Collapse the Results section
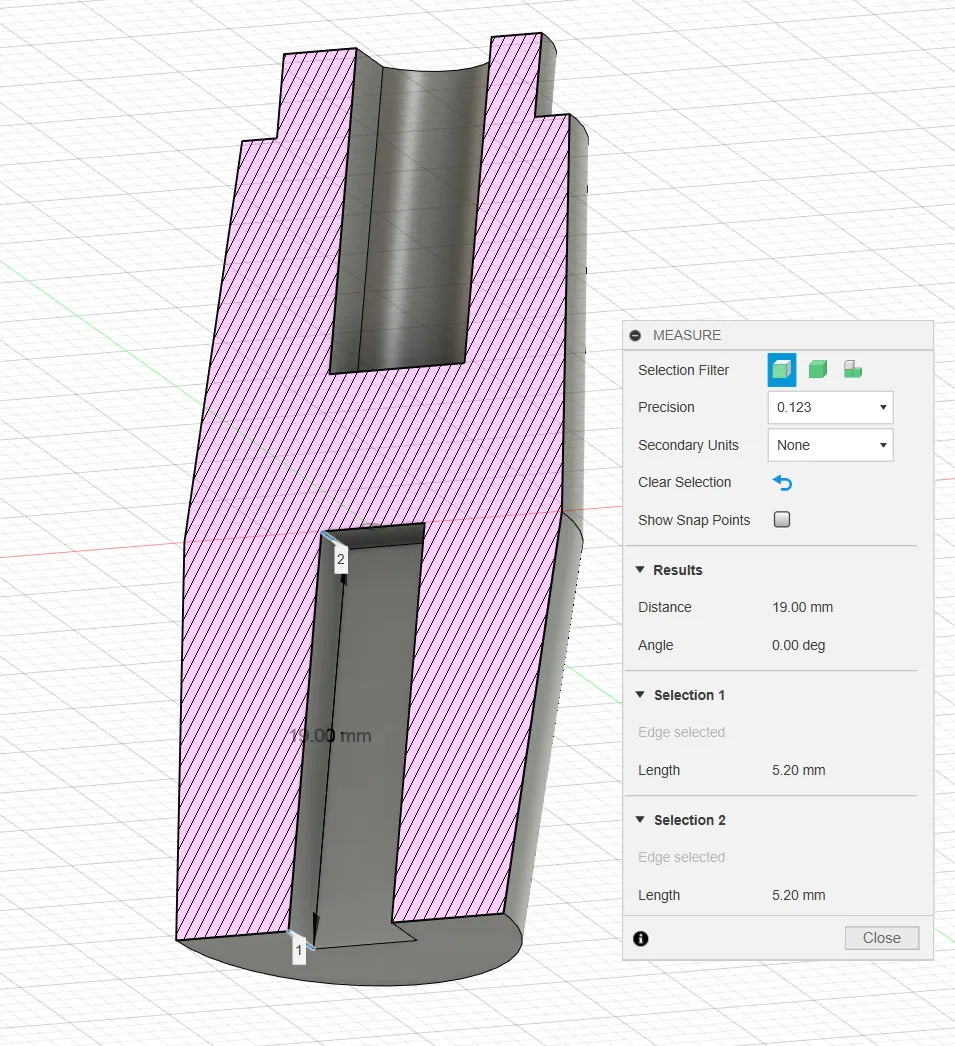The width and height of the screenshot is (955, 1046). point(640,570)
